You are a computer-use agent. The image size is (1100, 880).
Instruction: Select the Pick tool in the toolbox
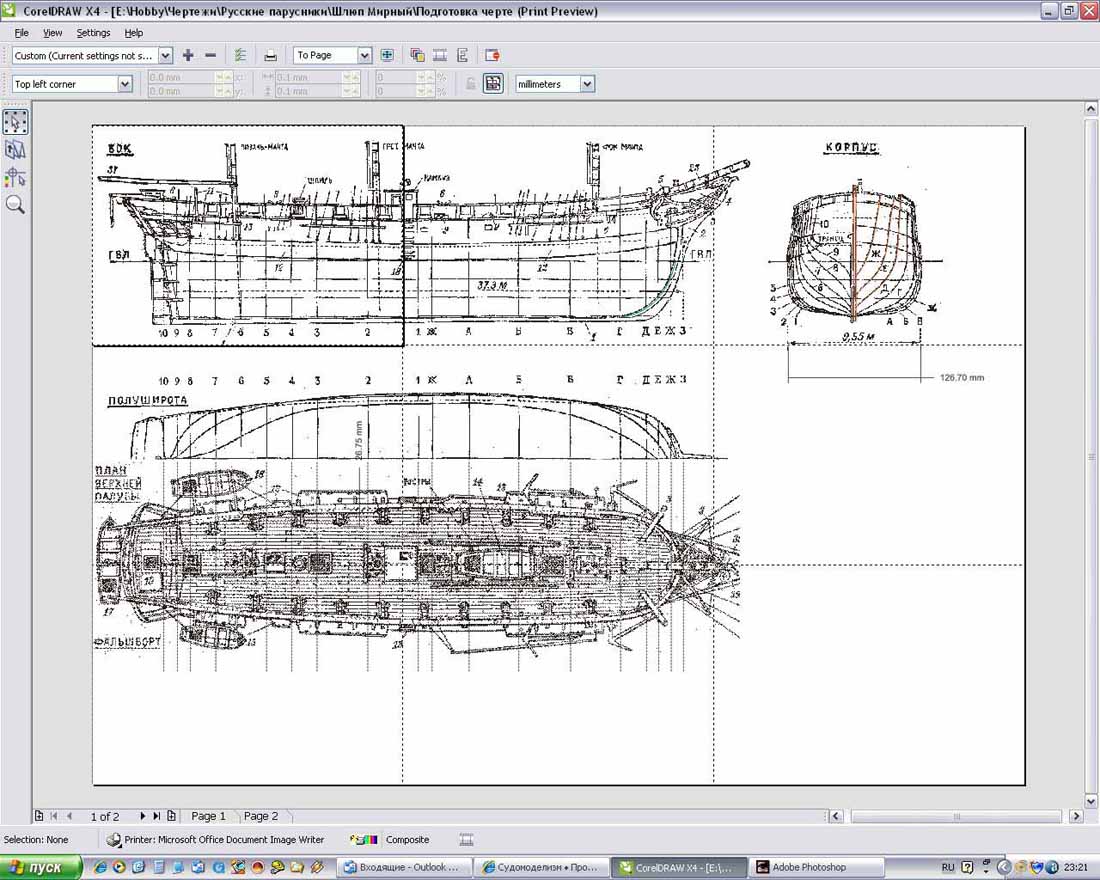pos(15,122)
